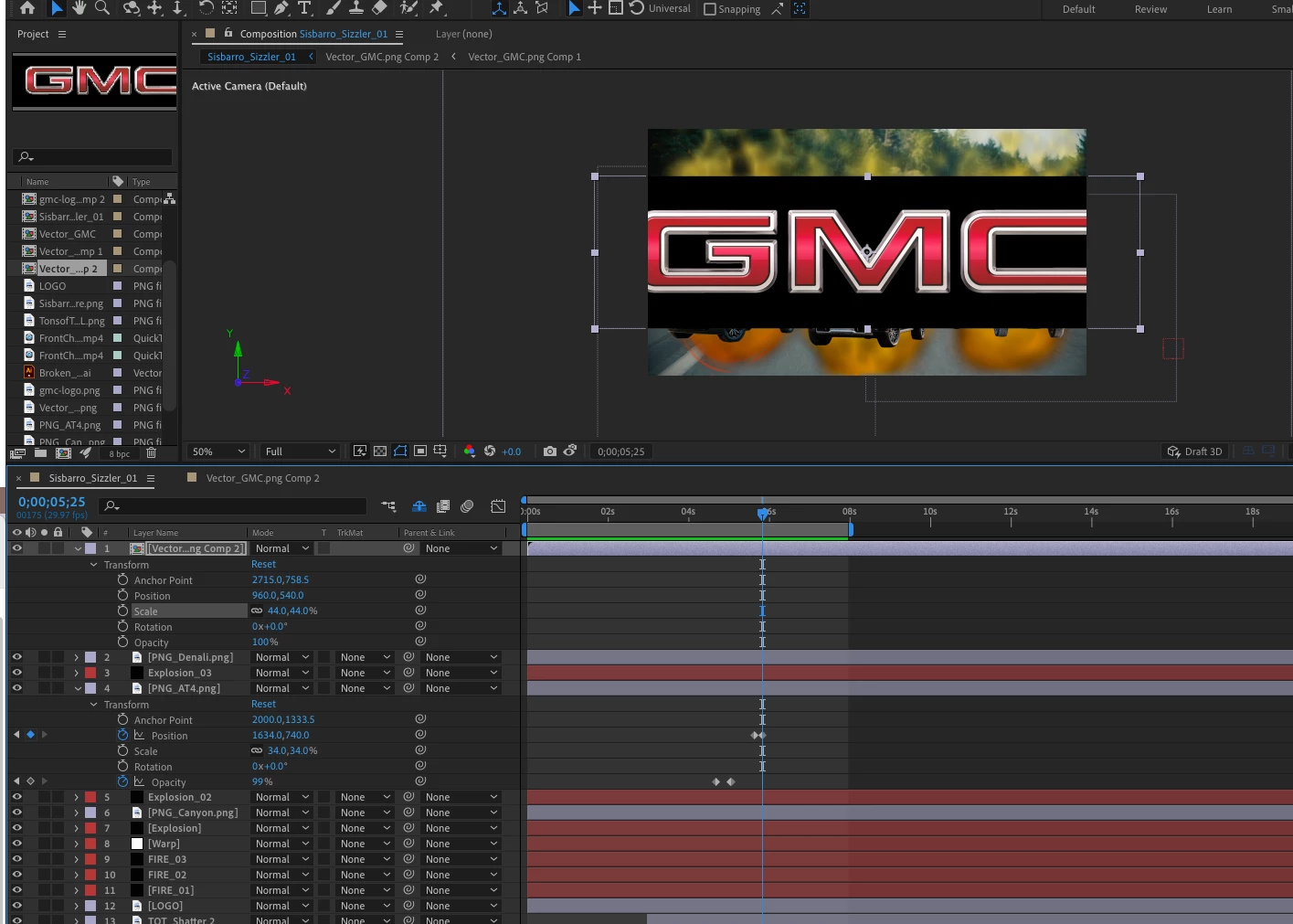
Task: Create a new folder in Project panel
Action: [x=40, y=453]
